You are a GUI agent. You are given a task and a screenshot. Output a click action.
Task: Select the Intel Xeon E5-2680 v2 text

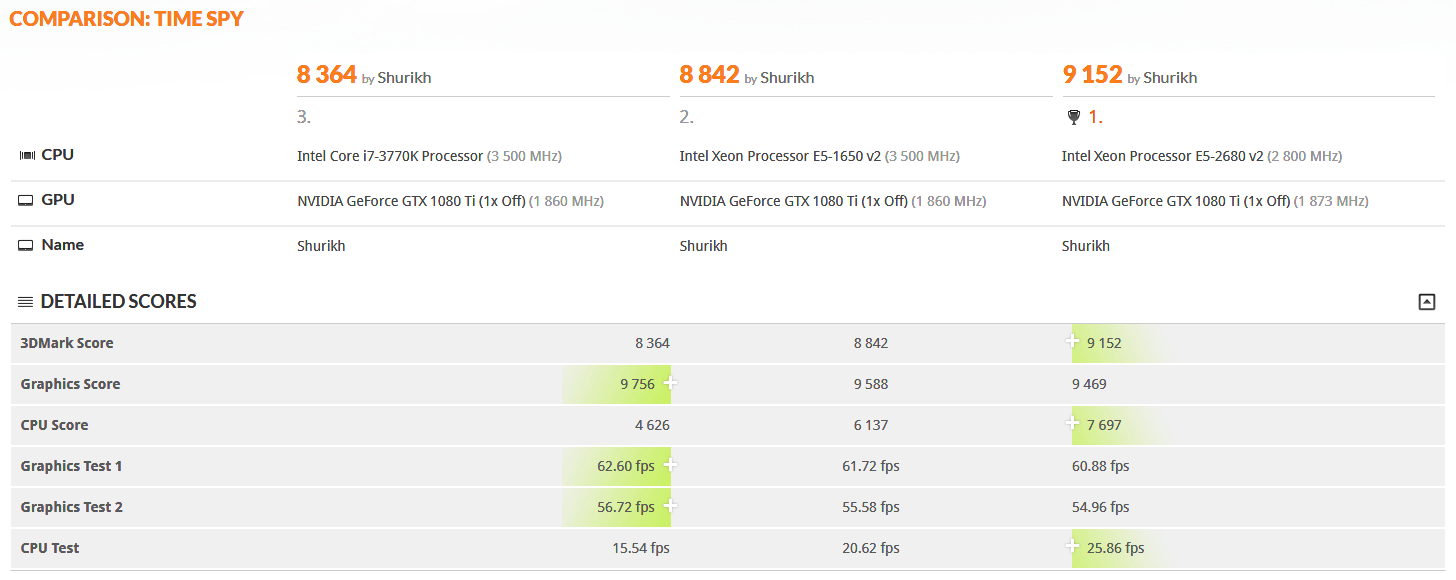click(x=1163, y=156)
